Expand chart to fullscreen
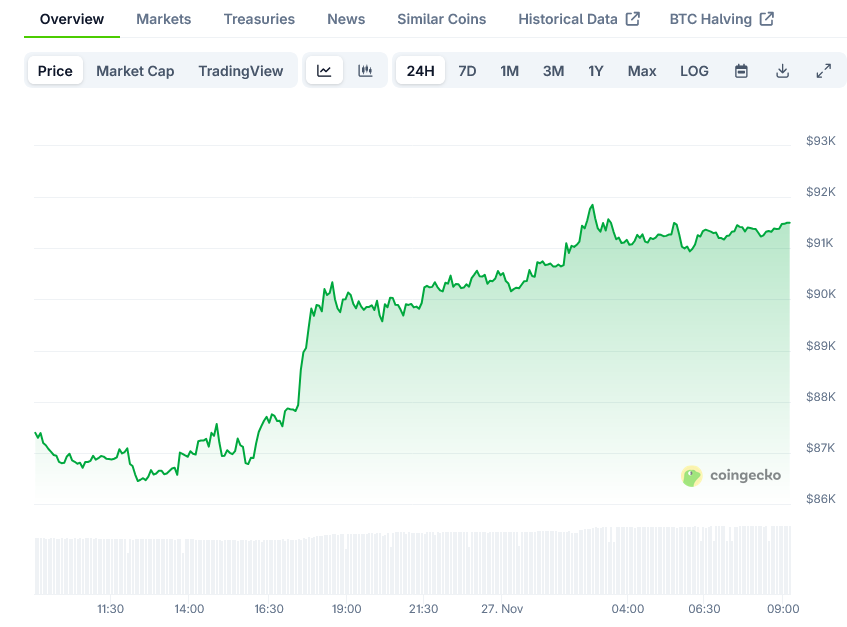The height and width of the screenshot is (627, 847). click(823, 71)
